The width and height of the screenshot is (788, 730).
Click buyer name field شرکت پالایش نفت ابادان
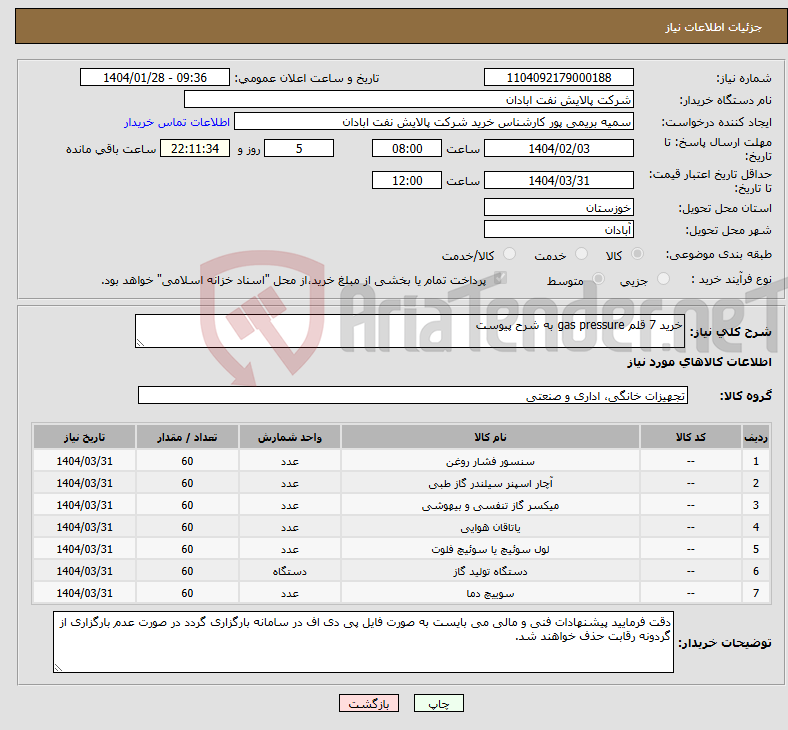(409, 99)
